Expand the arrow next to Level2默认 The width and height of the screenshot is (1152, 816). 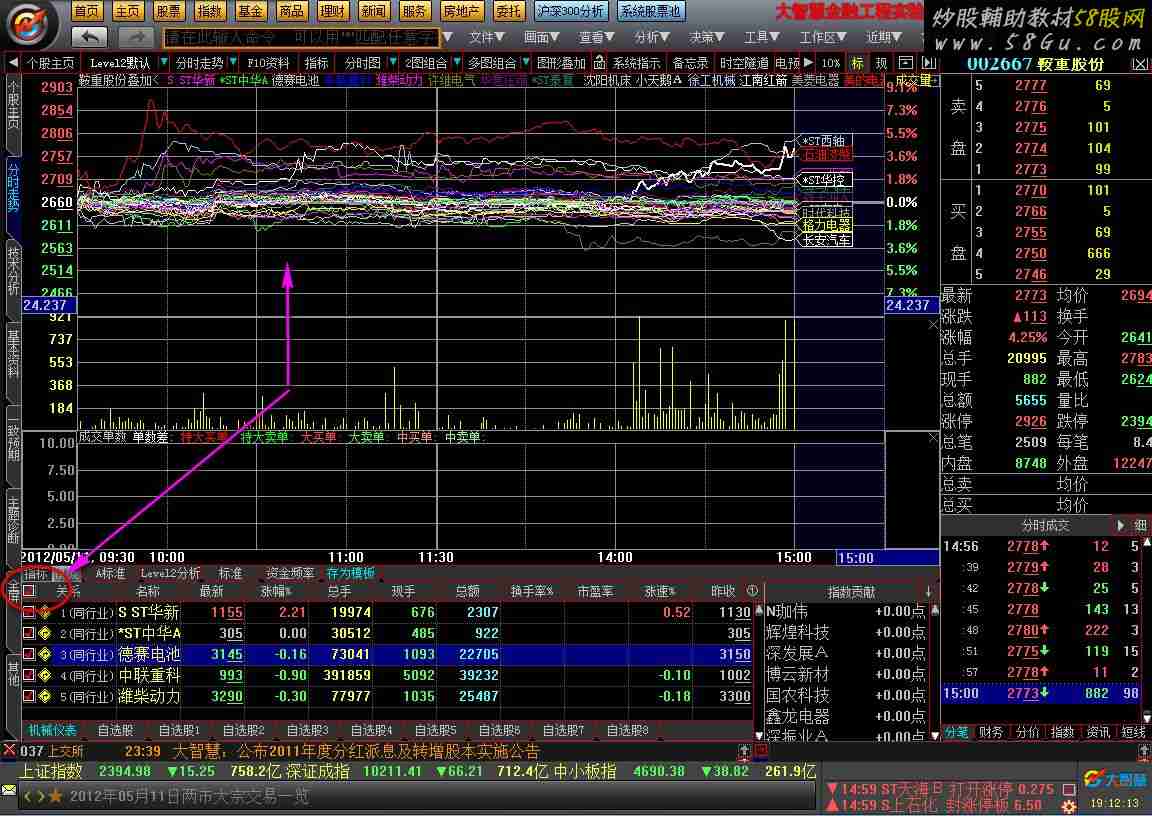163,63
